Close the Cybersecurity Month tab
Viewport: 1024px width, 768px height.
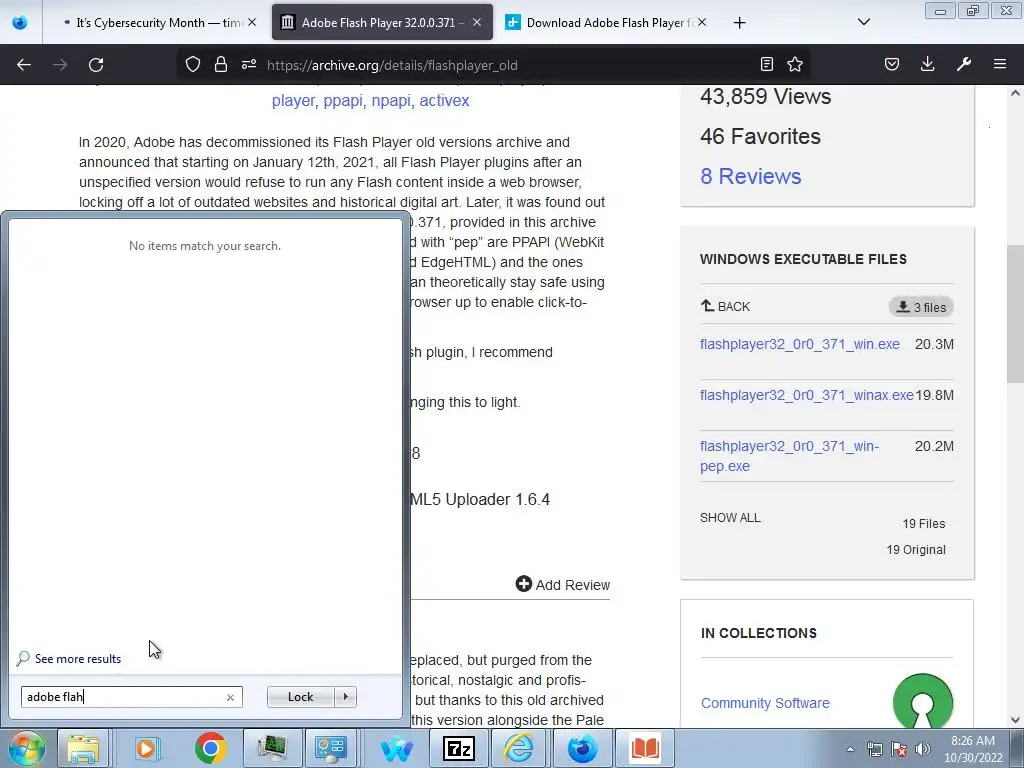(x=252, y=22)
